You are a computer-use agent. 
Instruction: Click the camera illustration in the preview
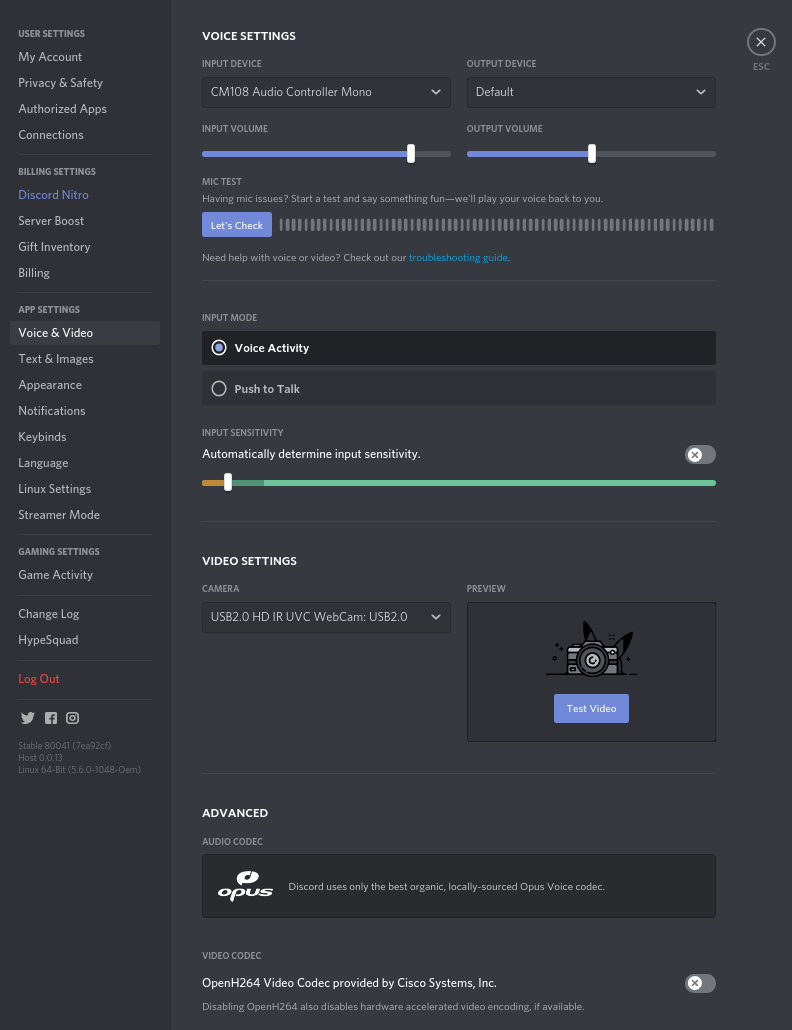tap(591, 652)
